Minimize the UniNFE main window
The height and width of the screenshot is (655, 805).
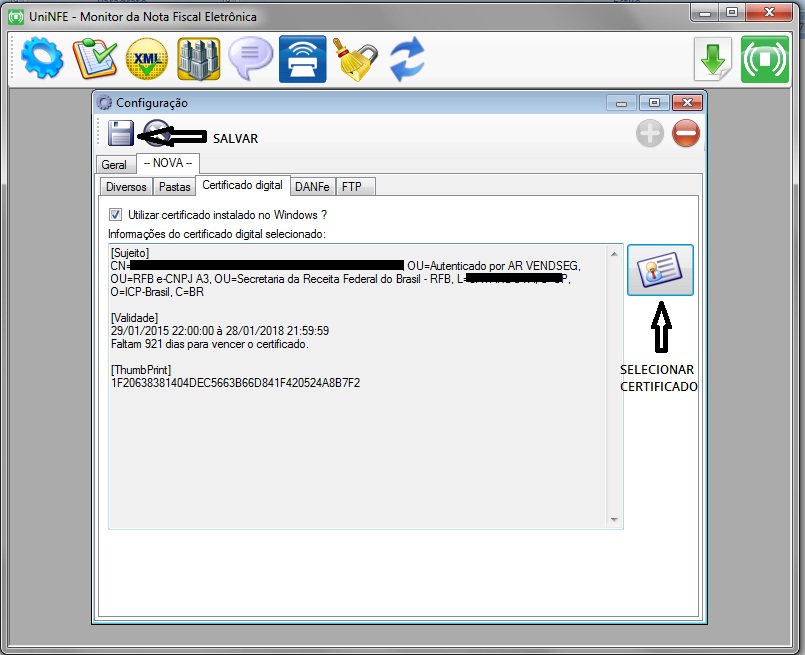[x=705, y=13]
